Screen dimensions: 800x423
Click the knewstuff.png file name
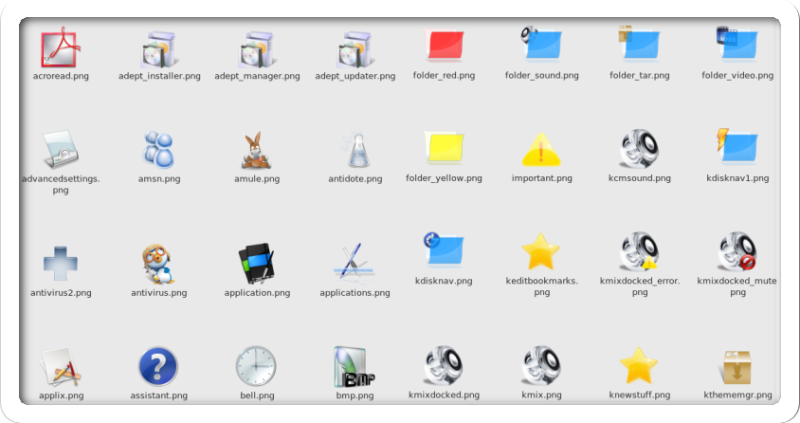[x=639, y=395]
